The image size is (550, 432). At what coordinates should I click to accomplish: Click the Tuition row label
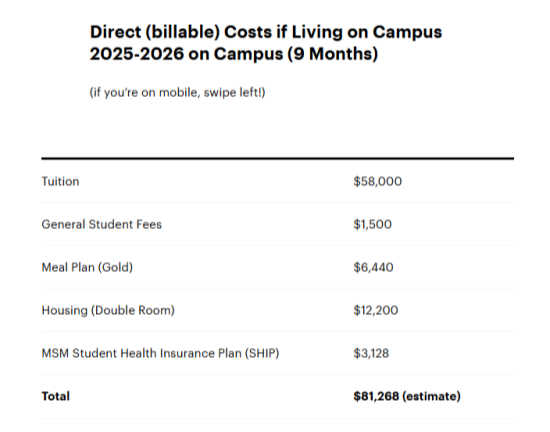point(60,181)
